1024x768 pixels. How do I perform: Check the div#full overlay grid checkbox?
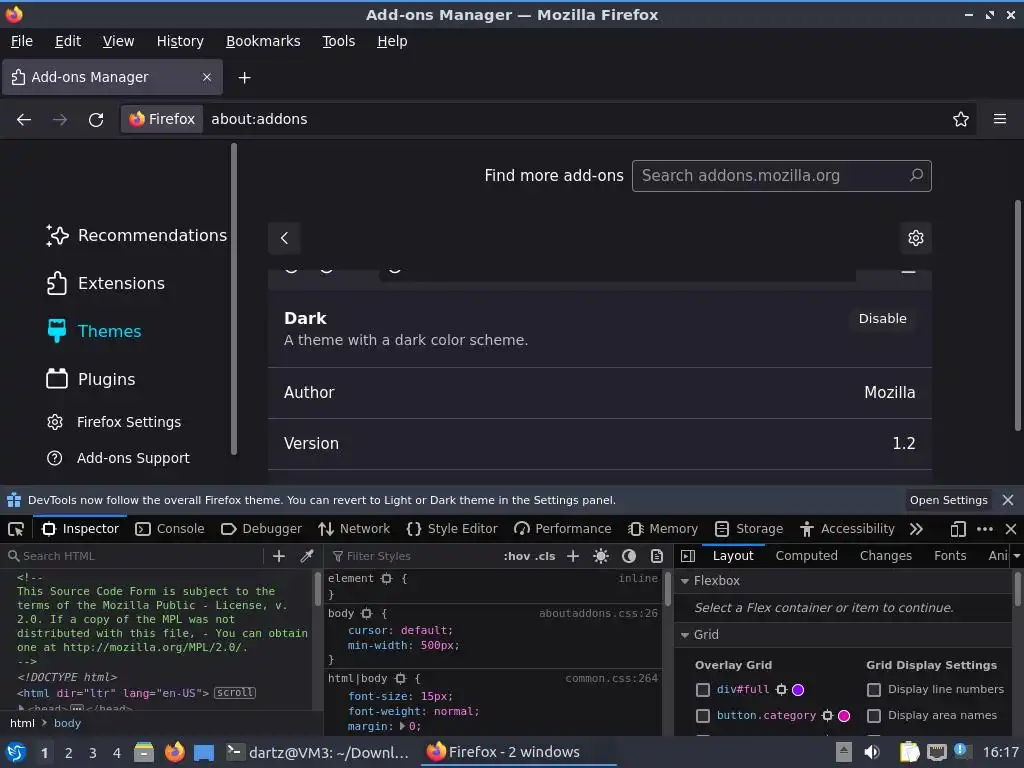703,690
